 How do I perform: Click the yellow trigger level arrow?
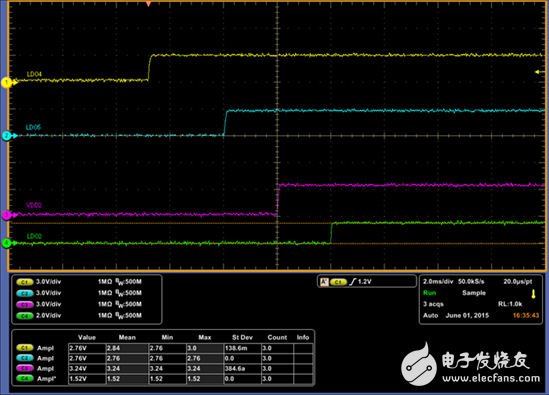[540, 72]
